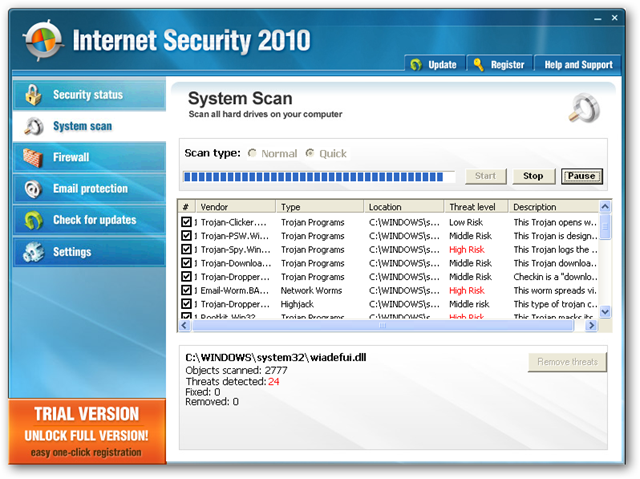Sort results by Threat level column
This screenshot has width=640, height=479.
[476, 207]
